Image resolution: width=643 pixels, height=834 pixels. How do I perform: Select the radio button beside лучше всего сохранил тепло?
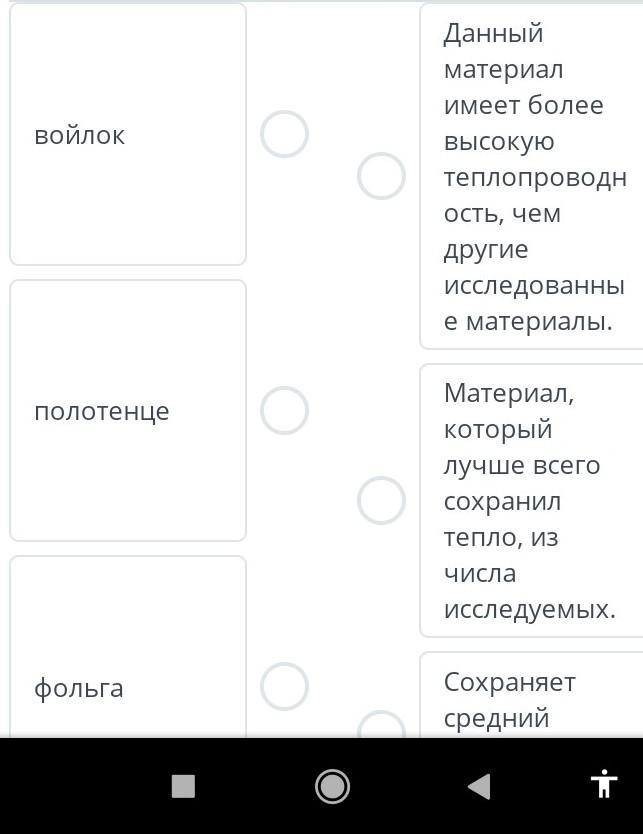tap(381, 501)
